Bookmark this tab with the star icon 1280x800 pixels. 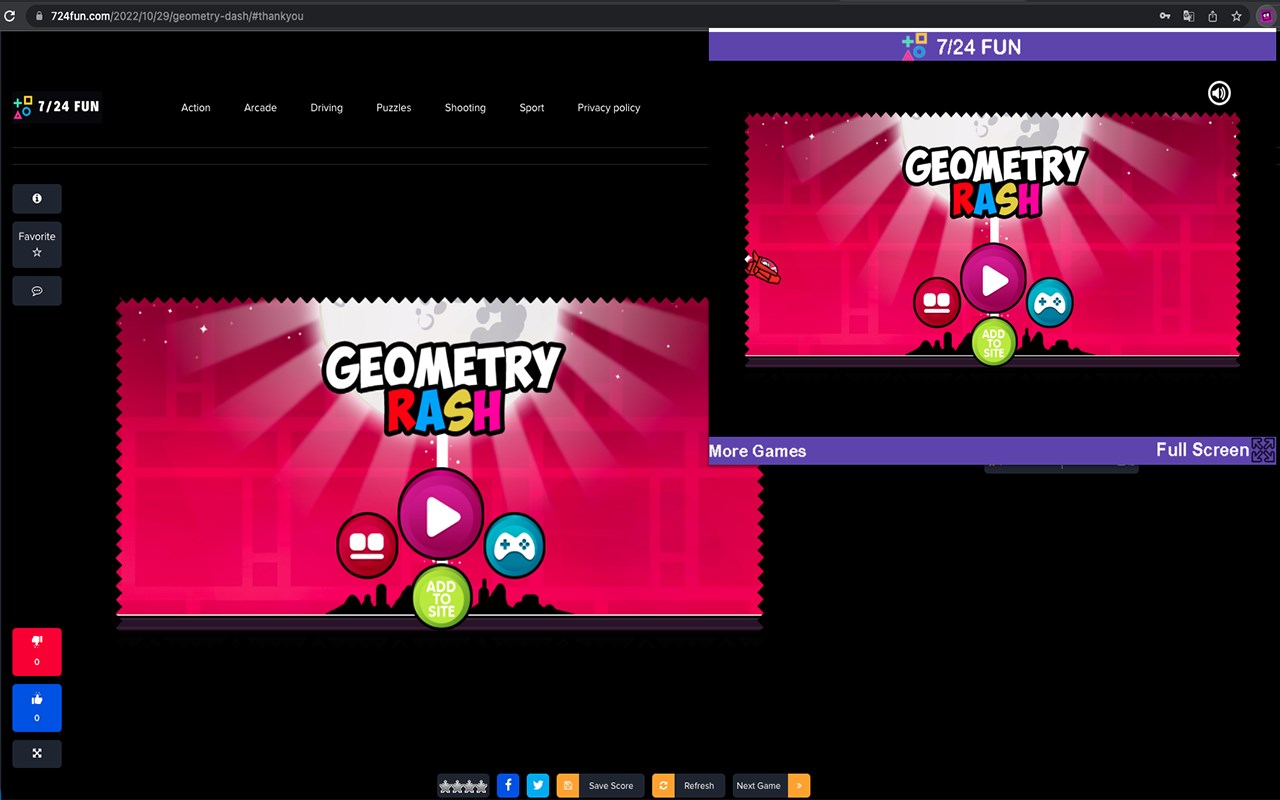1237,16
